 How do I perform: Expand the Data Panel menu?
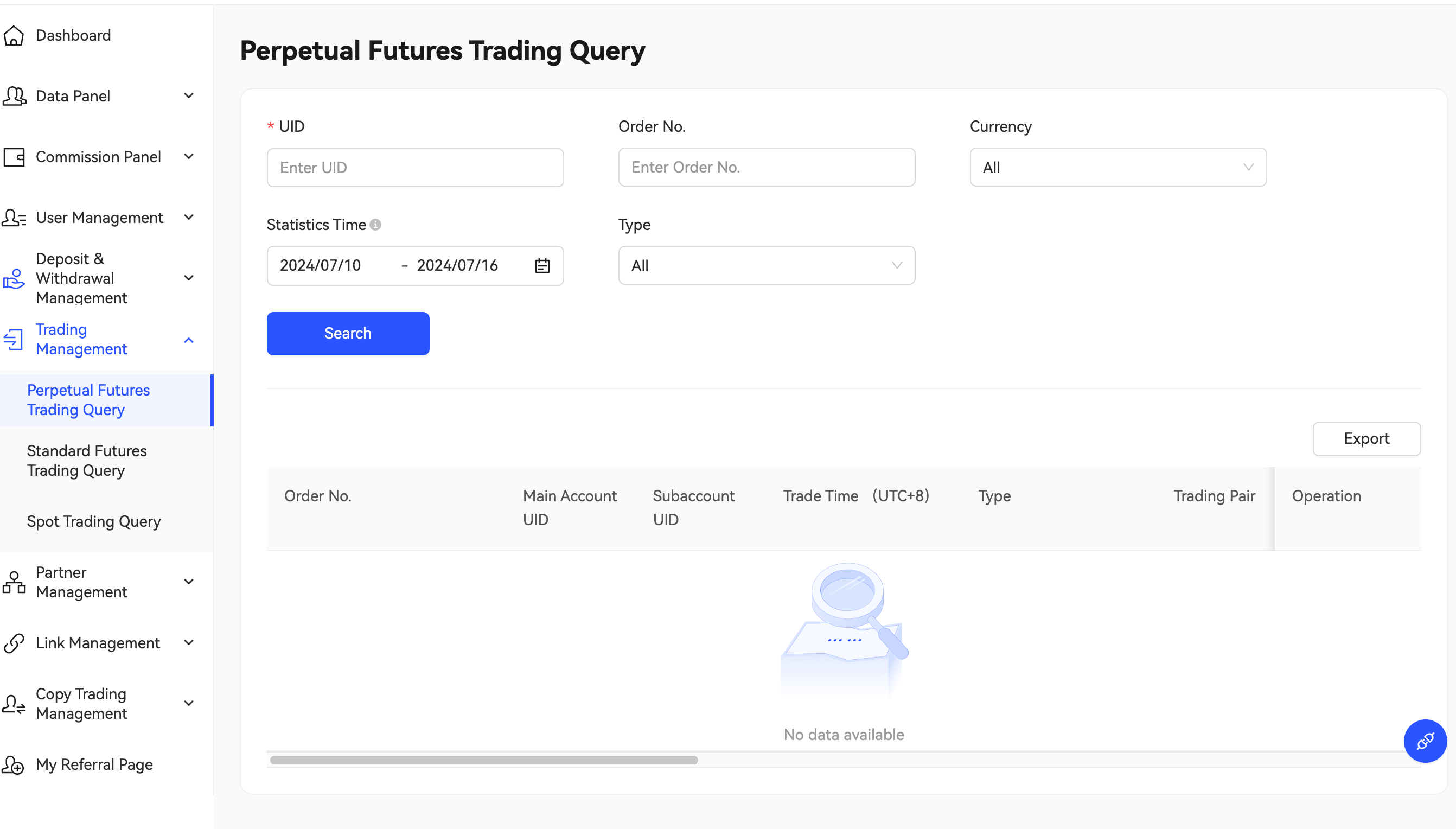click(188, 95)
